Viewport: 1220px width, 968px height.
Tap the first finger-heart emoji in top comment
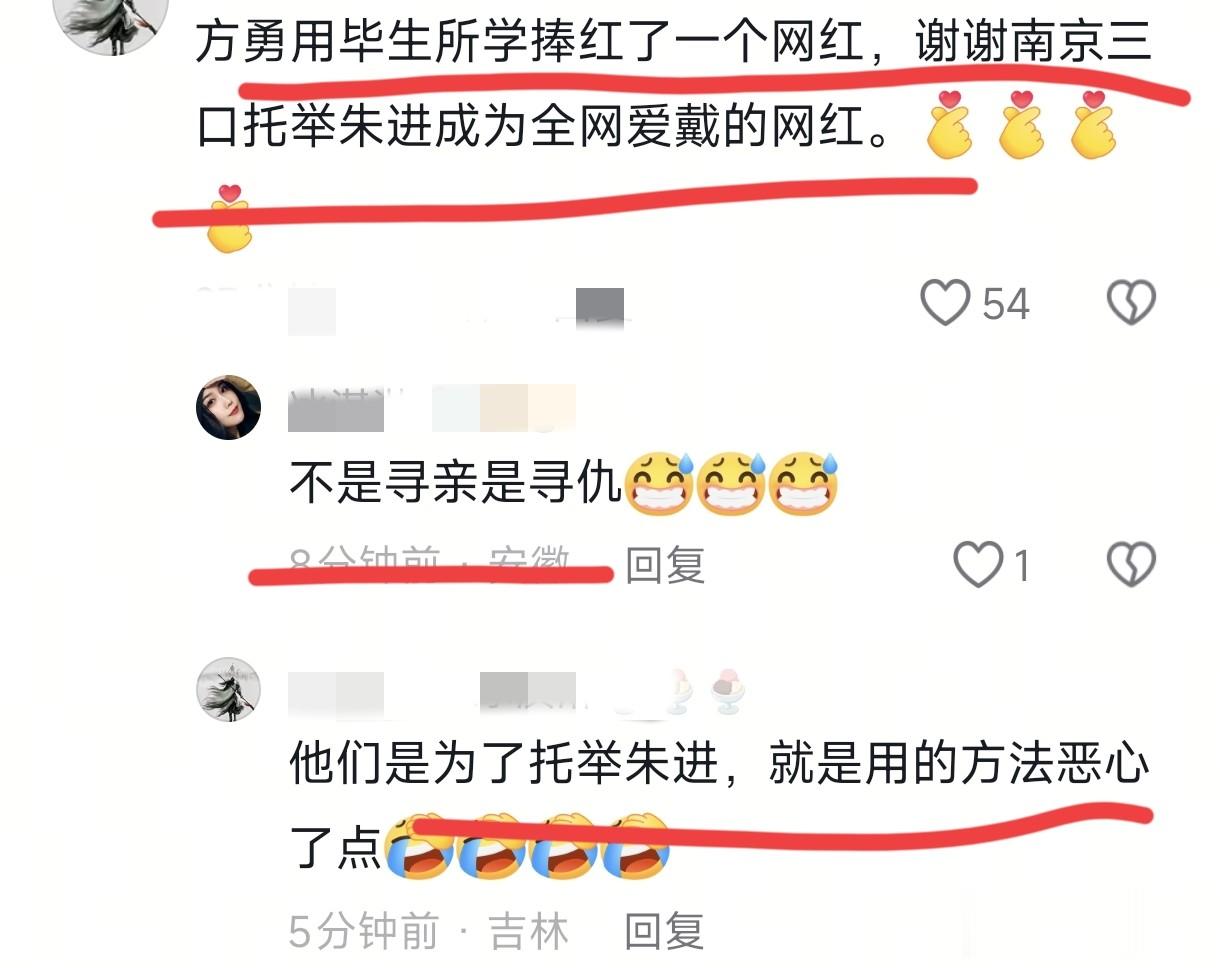[x=949, y=124]
